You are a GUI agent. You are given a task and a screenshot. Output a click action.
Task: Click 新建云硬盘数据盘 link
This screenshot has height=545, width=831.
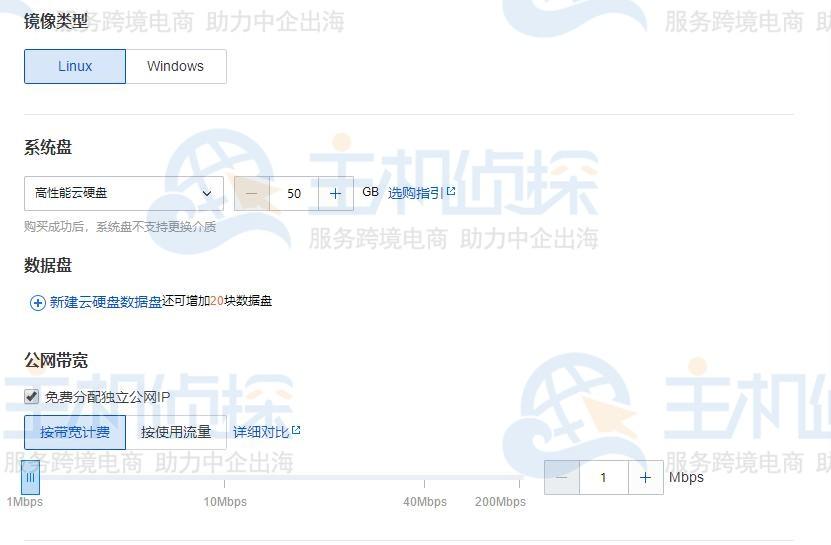(105, 302)
